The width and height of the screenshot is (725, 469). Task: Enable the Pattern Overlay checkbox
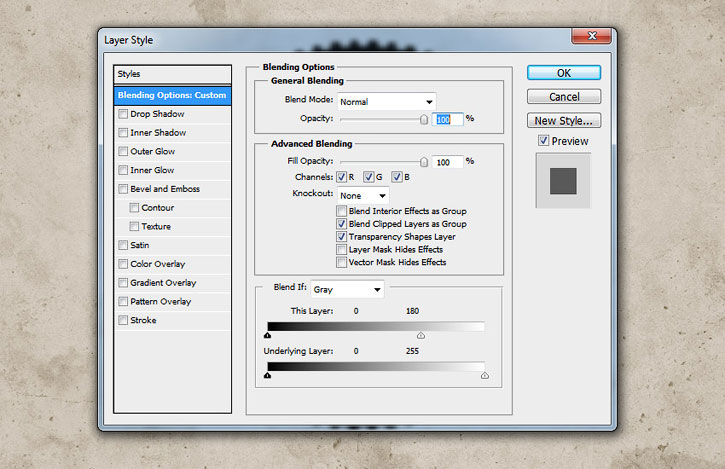point(123,302)
